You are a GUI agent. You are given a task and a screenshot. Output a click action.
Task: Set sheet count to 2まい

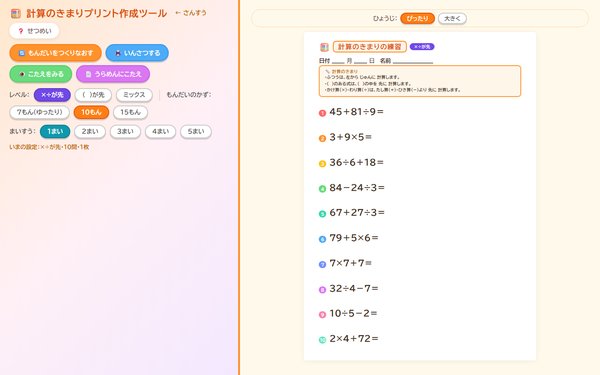[90, 131]
